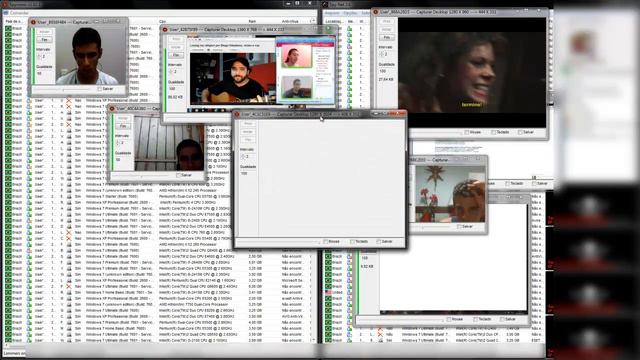Viewport: 640px width, 360px height.
Task: Open the second menu in right main window
Action: click(x=350, y=13)
